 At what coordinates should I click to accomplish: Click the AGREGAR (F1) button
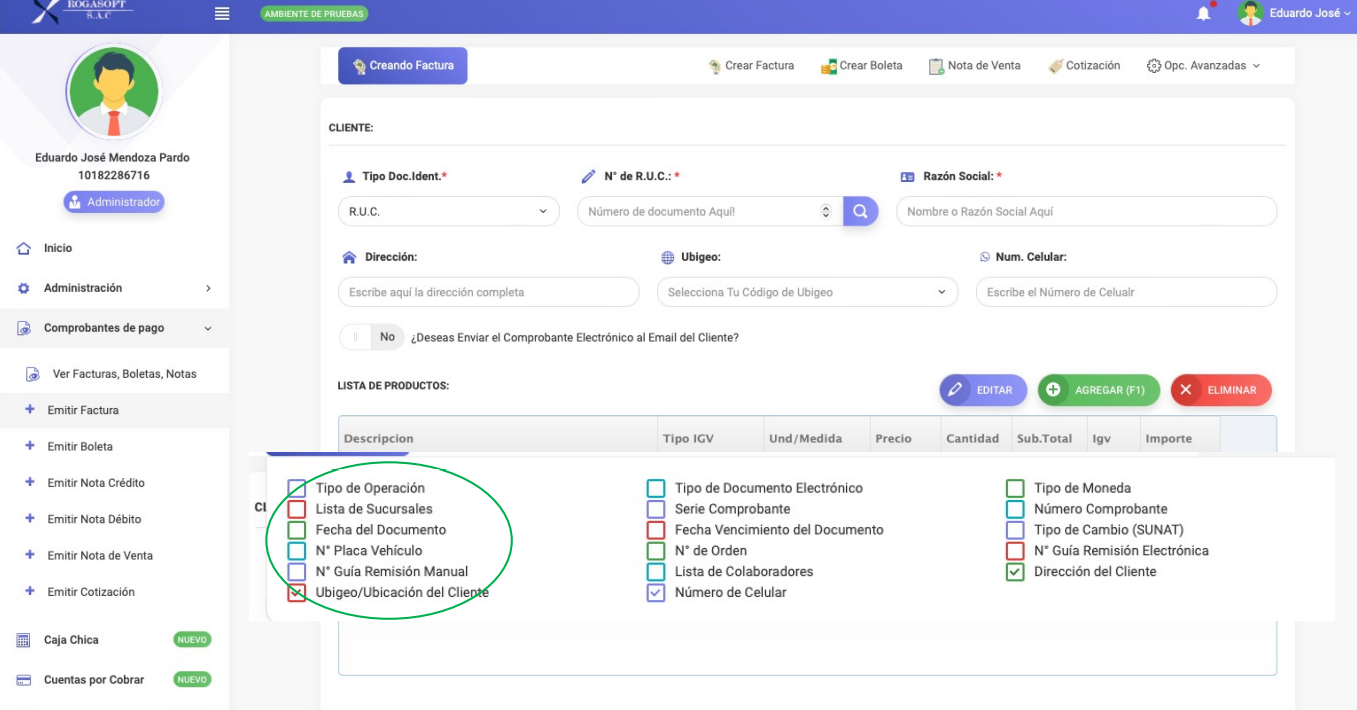tap(1098, 390)
